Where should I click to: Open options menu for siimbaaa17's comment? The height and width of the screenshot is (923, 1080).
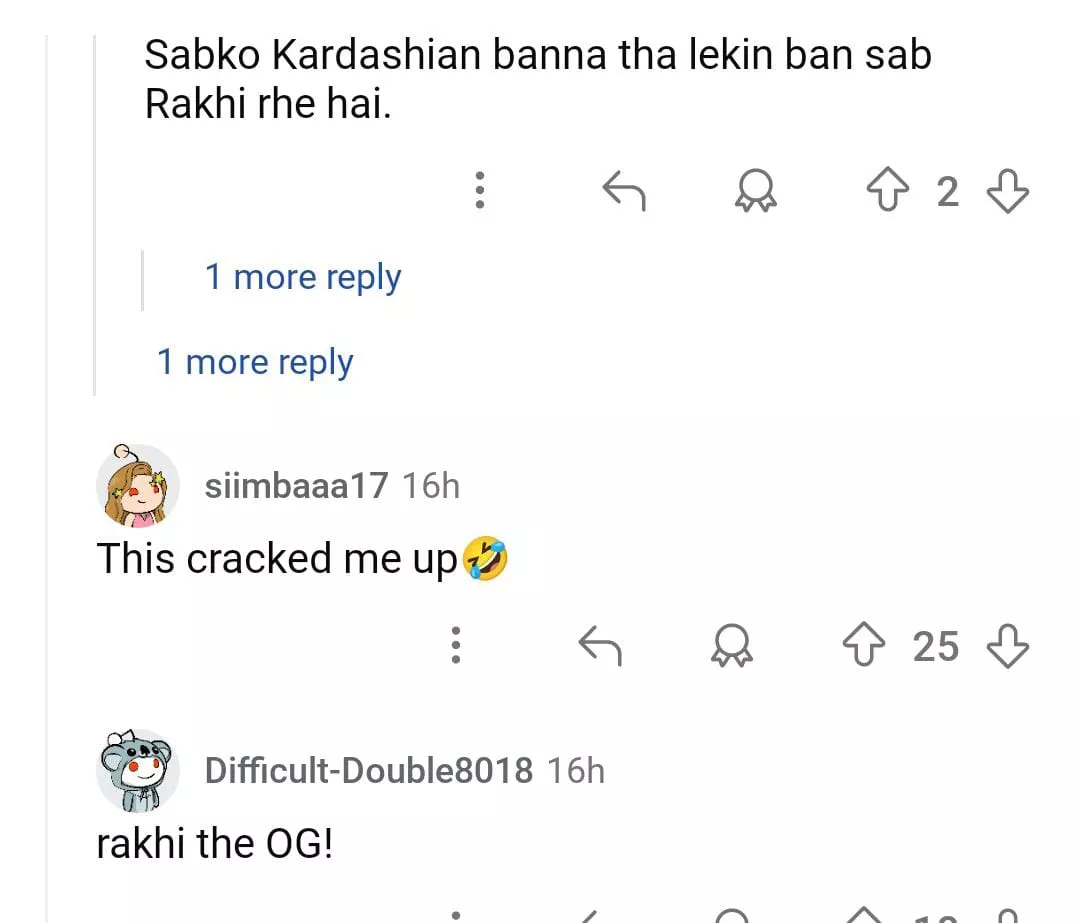pyautogui.click(x=456, y=646)
